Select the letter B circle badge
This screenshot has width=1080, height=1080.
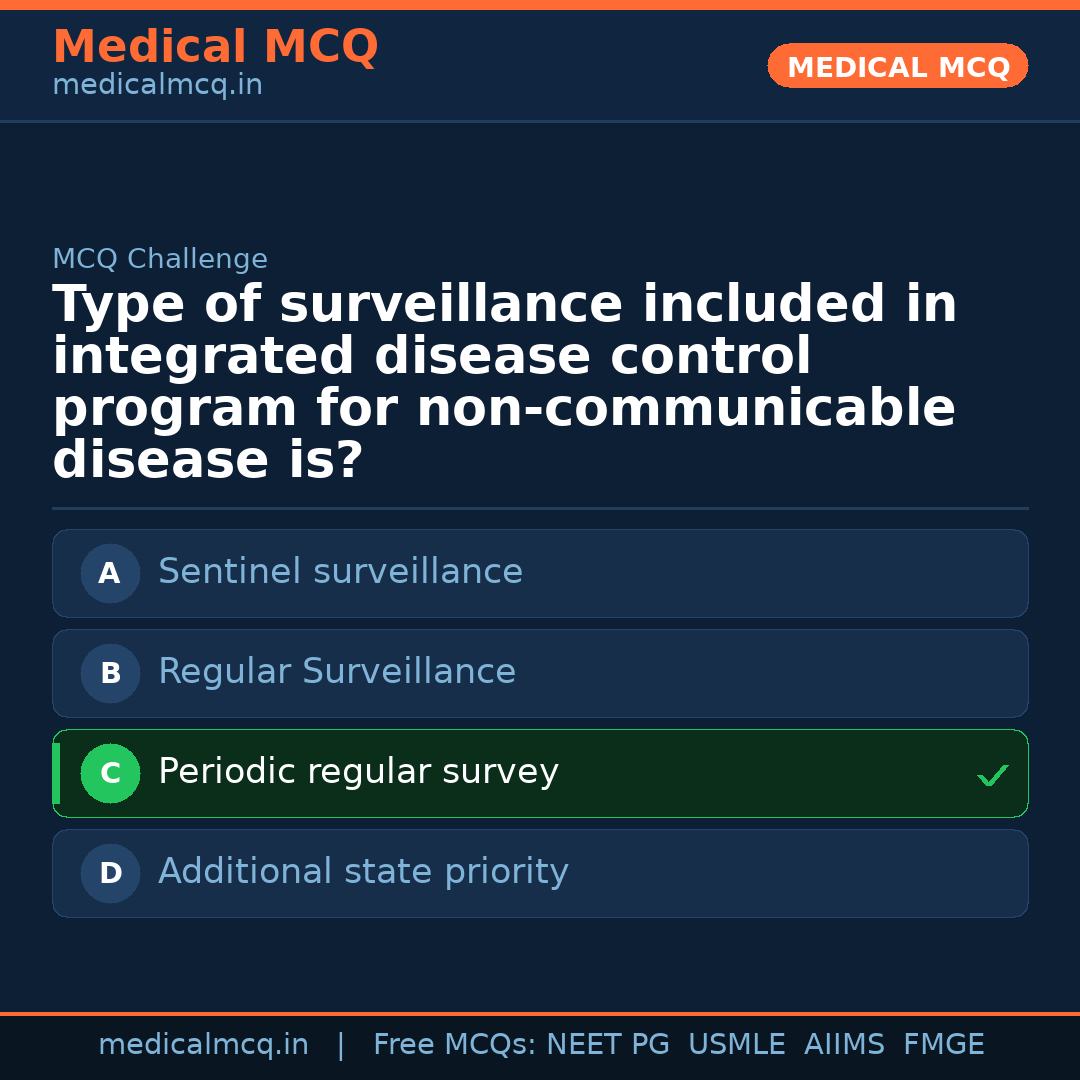point(110,674)
